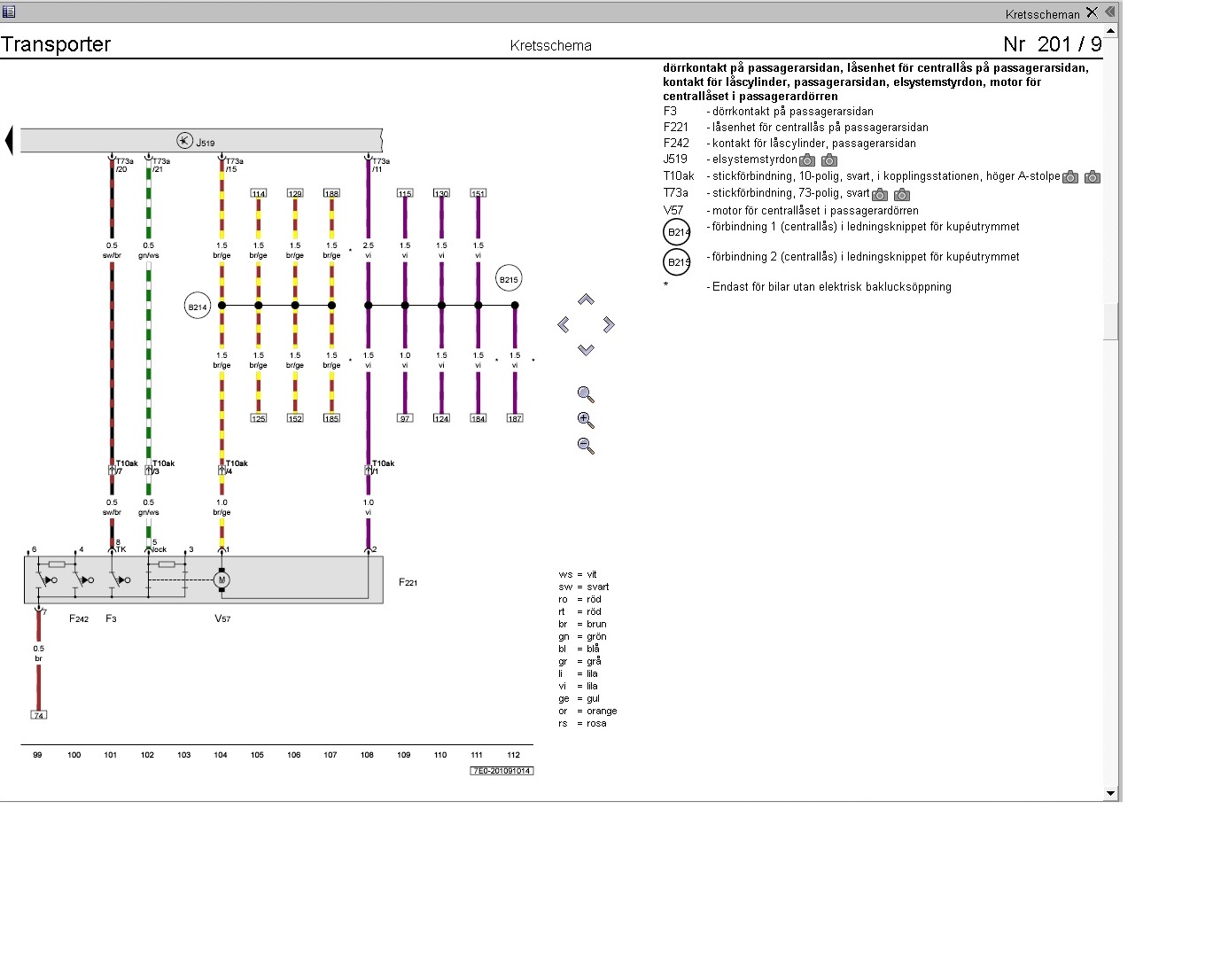This screenshot has height=980, width=1221.
Task: Follow the reference box 74 on brown wire
Action: point(38,715)
